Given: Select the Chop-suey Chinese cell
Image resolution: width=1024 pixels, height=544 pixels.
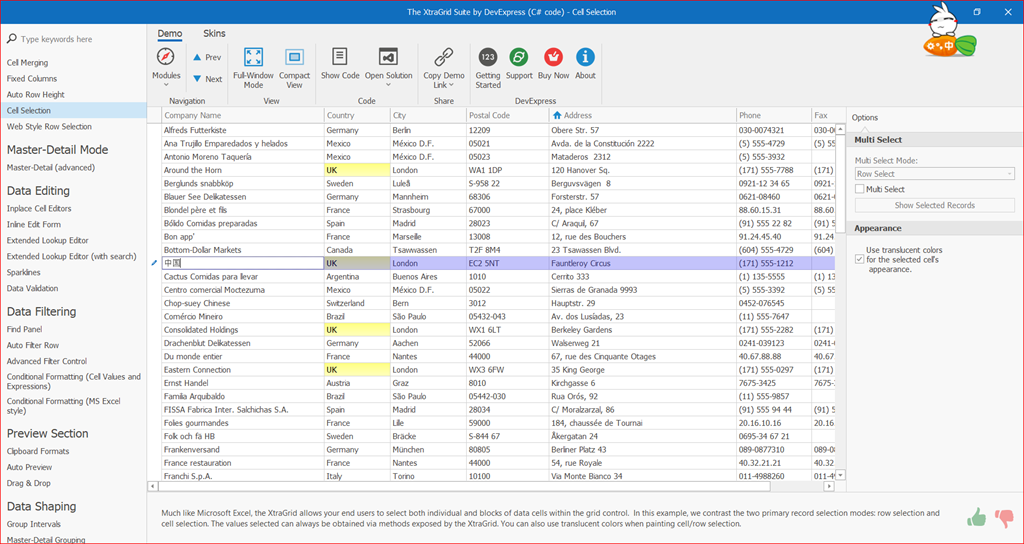Looking at the screenshot, I should [x=243, y=303].
